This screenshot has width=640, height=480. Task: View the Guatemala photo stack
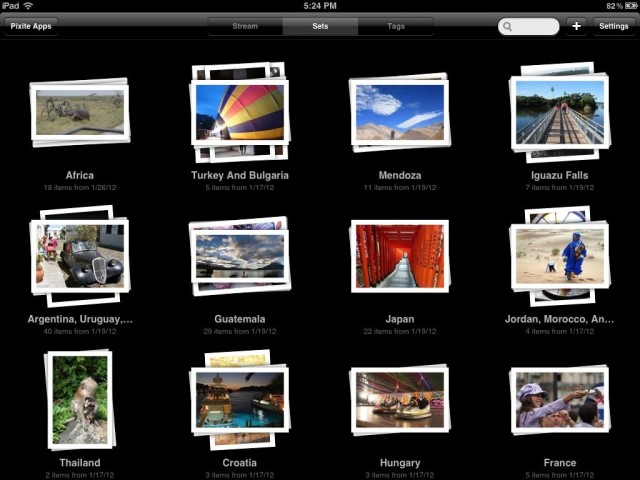pos(240,256)
